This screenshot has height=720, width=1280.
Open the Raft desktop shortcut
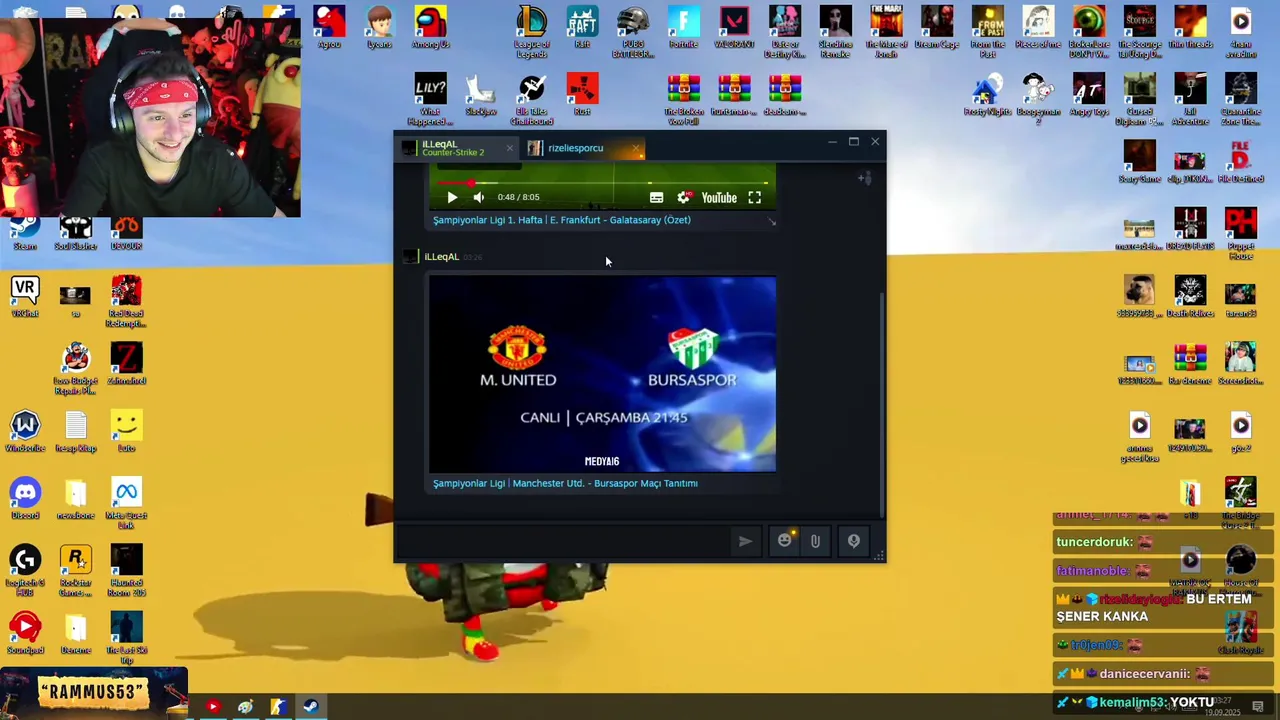(582, 28)
